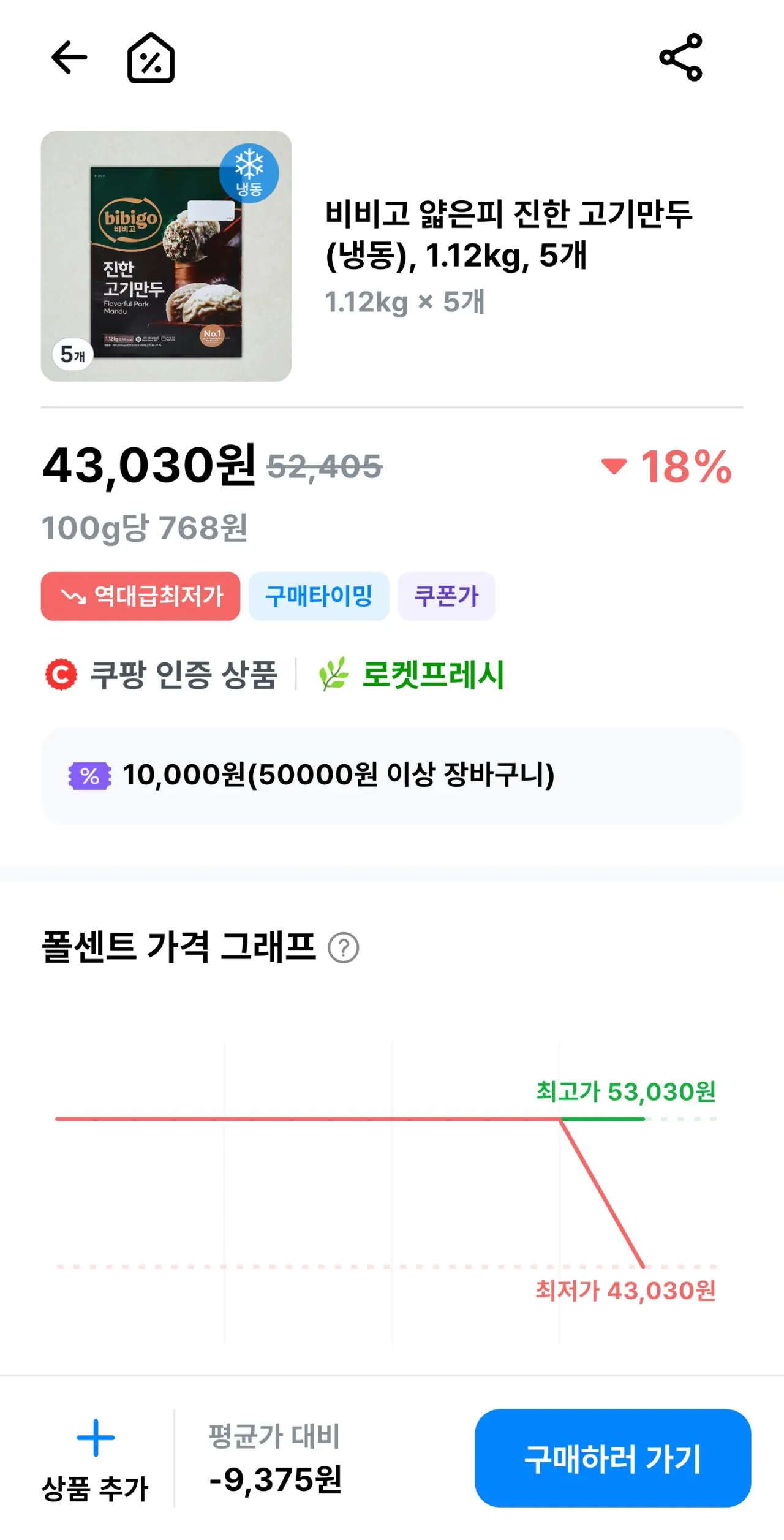The width and height of the screenshot is (784, 1540).
Task: Open the discount home icon
Action: click(x=151, y=58)
